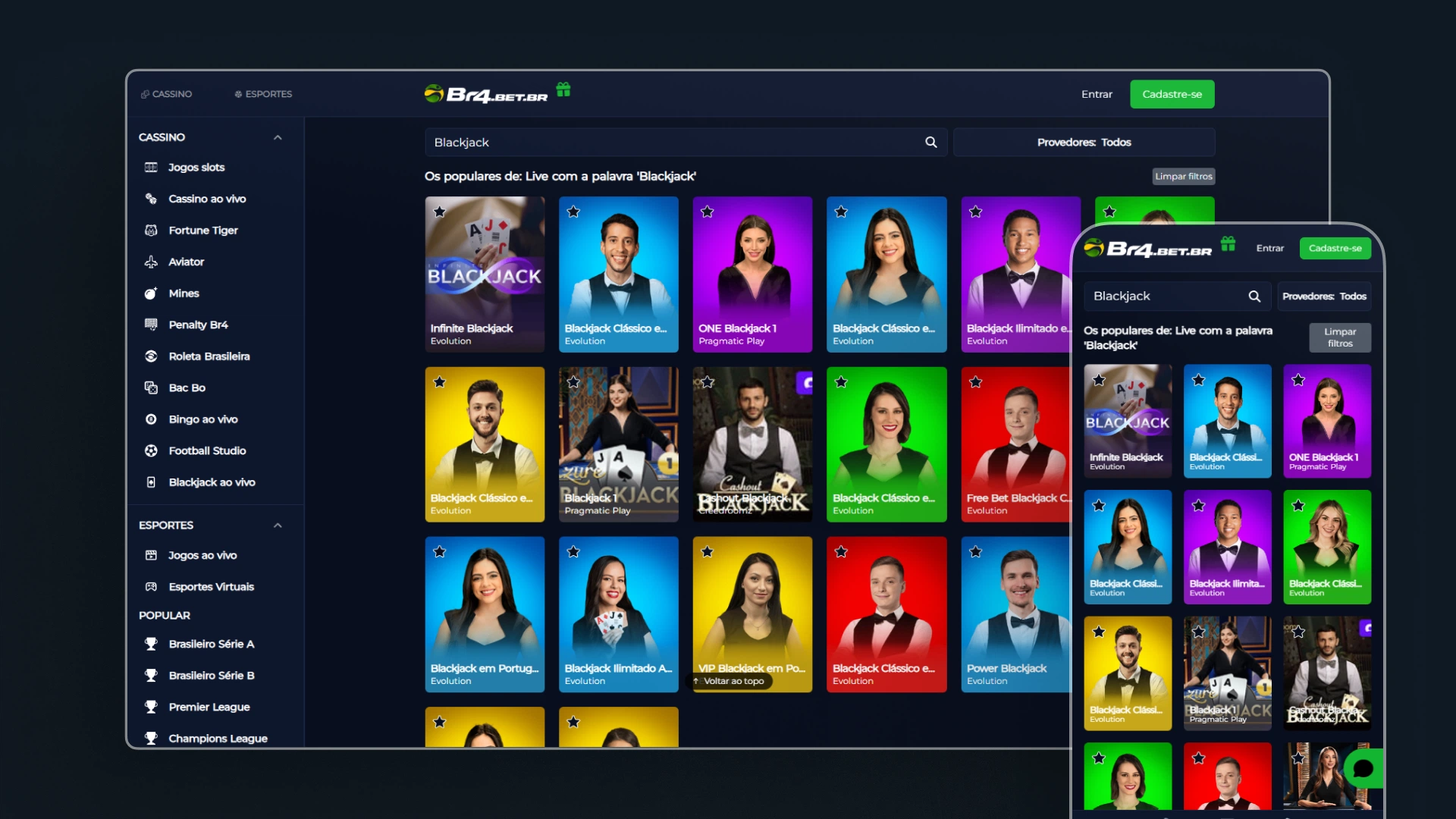
Task: Click Voltar ao topo button
Action: click(730, 681)
